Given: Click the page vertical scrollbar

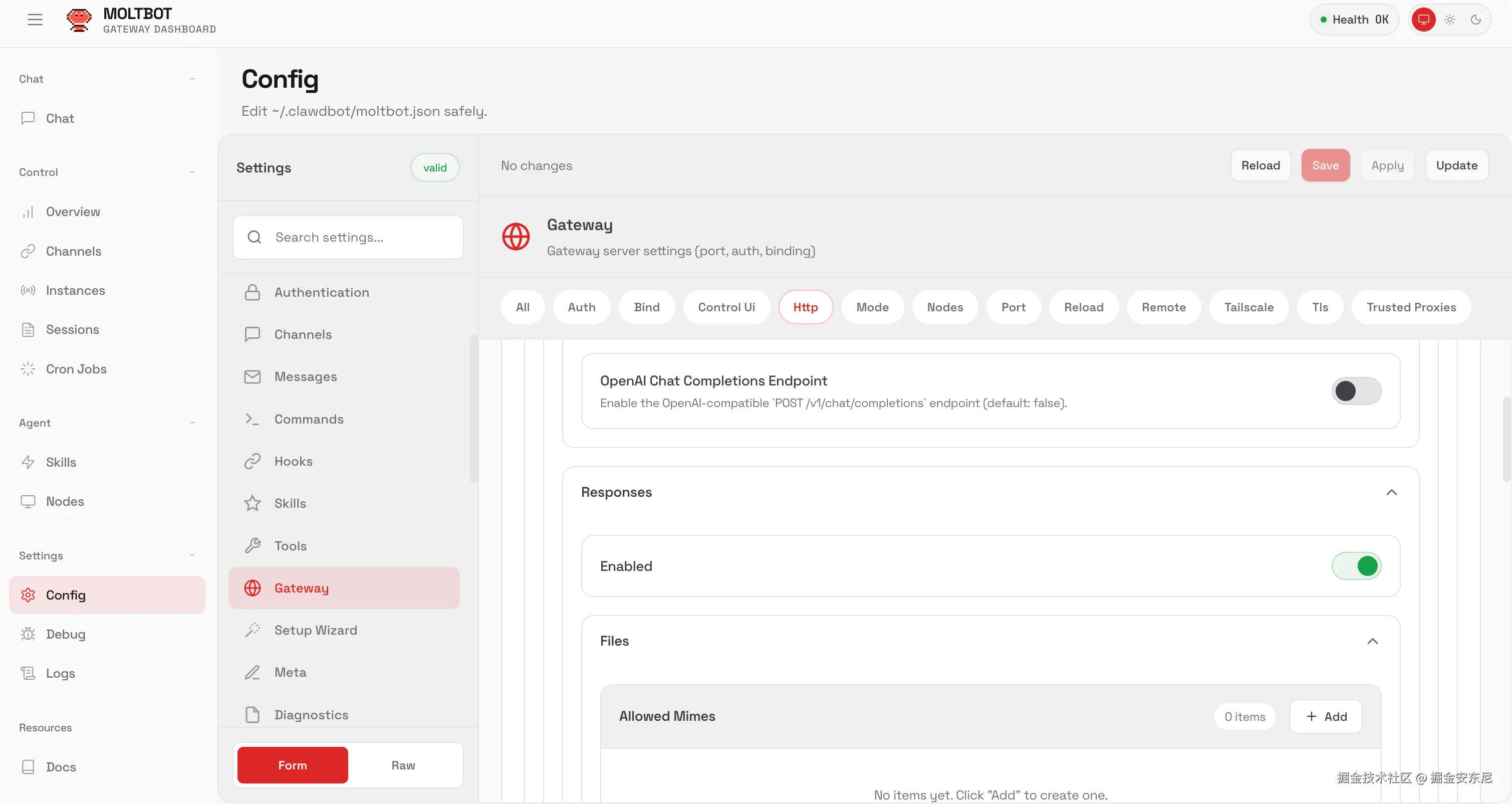Looking at the screenshot, I should (1506, 439).
